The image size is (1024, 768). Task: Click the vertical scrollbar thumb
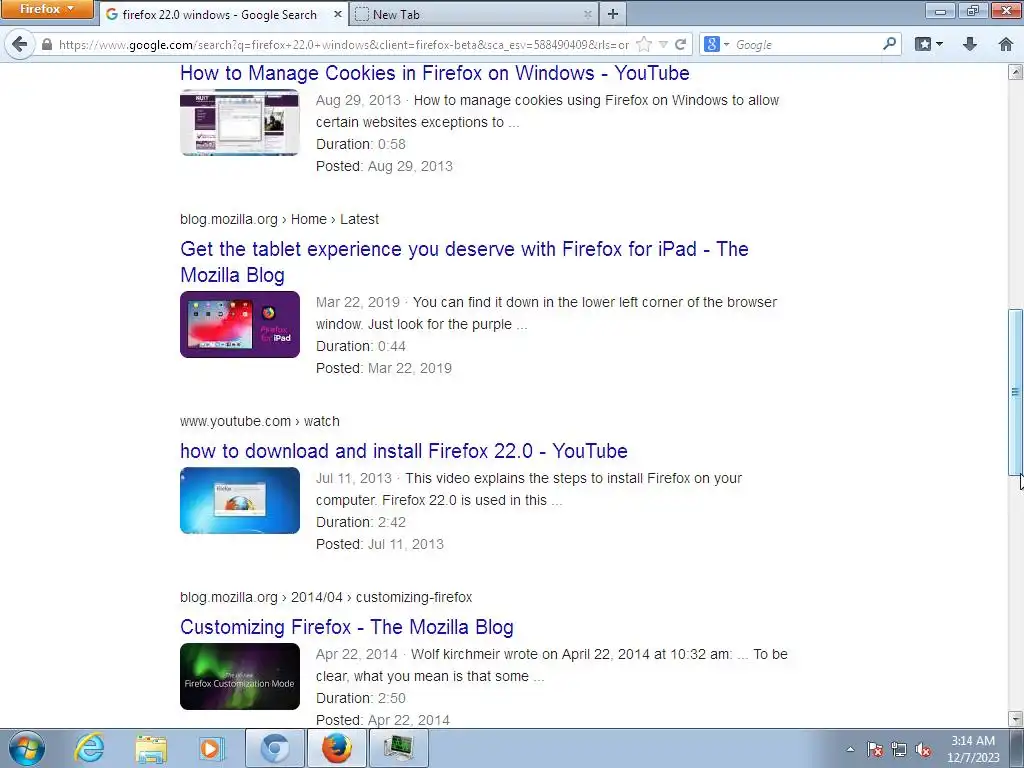(x=1015, y=392)
